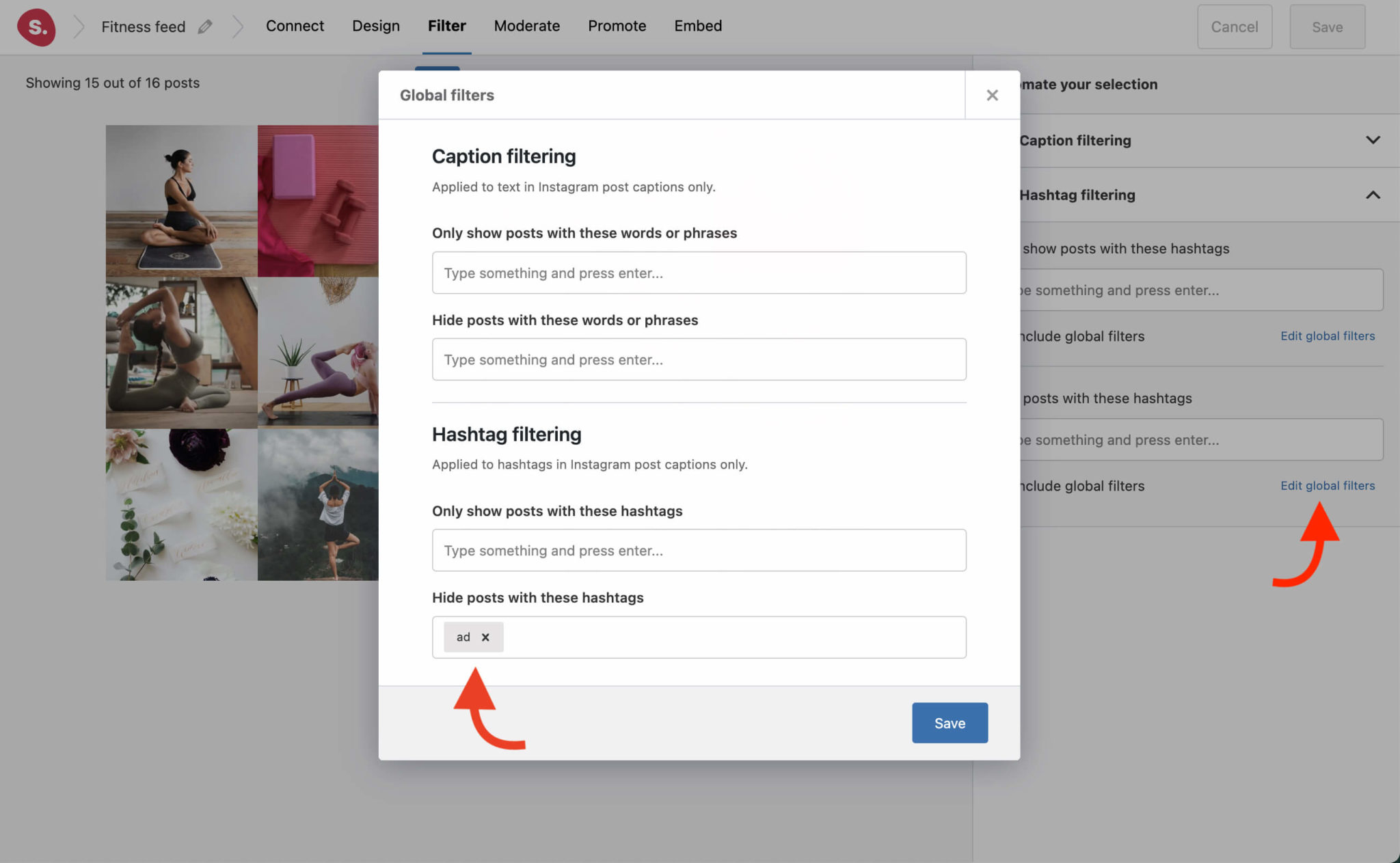
Task: Switch to the Moderate tab
Action: point(526,26)
